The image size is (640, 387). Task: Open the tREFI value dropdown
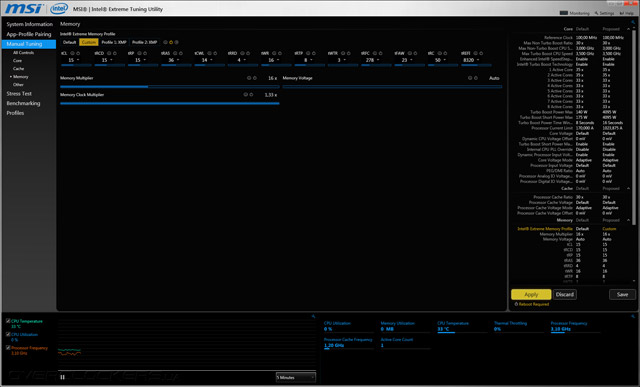pos(478,60)
